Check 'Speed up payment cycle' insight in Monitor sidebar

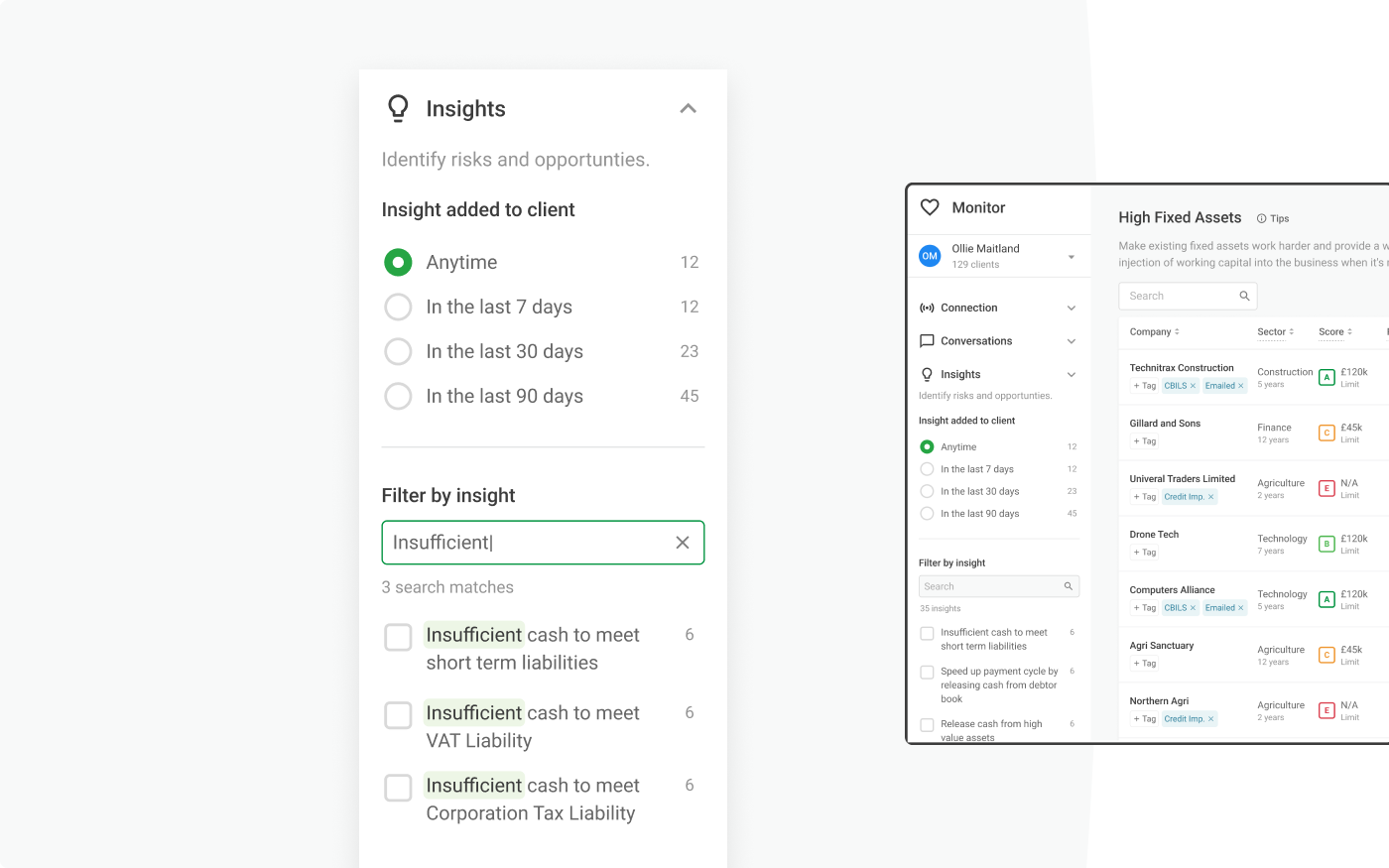tap(927, 673)
